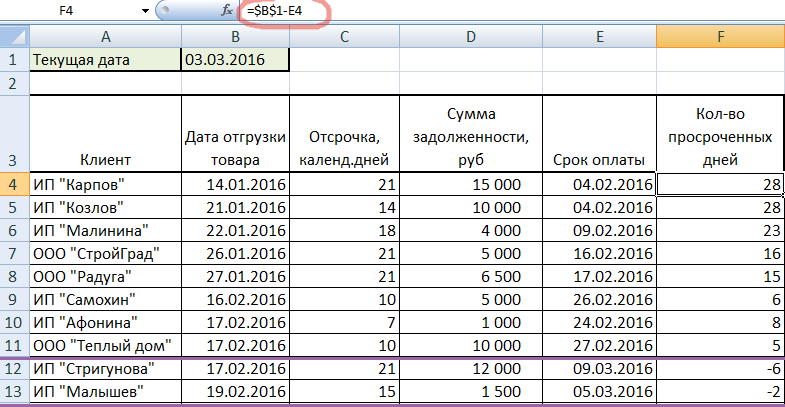Open the Name Box dropdown arrow
The height and width of the screenshot is (407, 785).
tap(146, 11)
